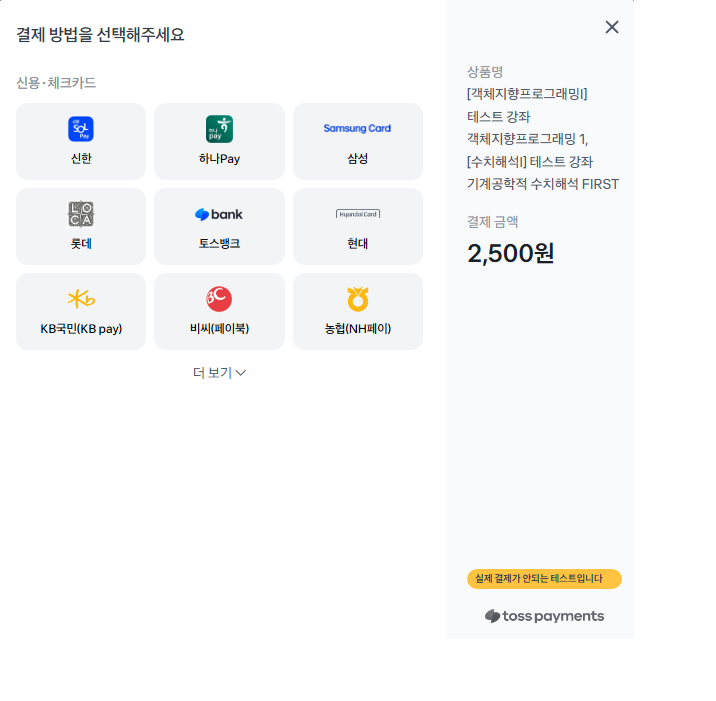
Task: Select the 신한 SOL Pay card icon
Action: 81,129
